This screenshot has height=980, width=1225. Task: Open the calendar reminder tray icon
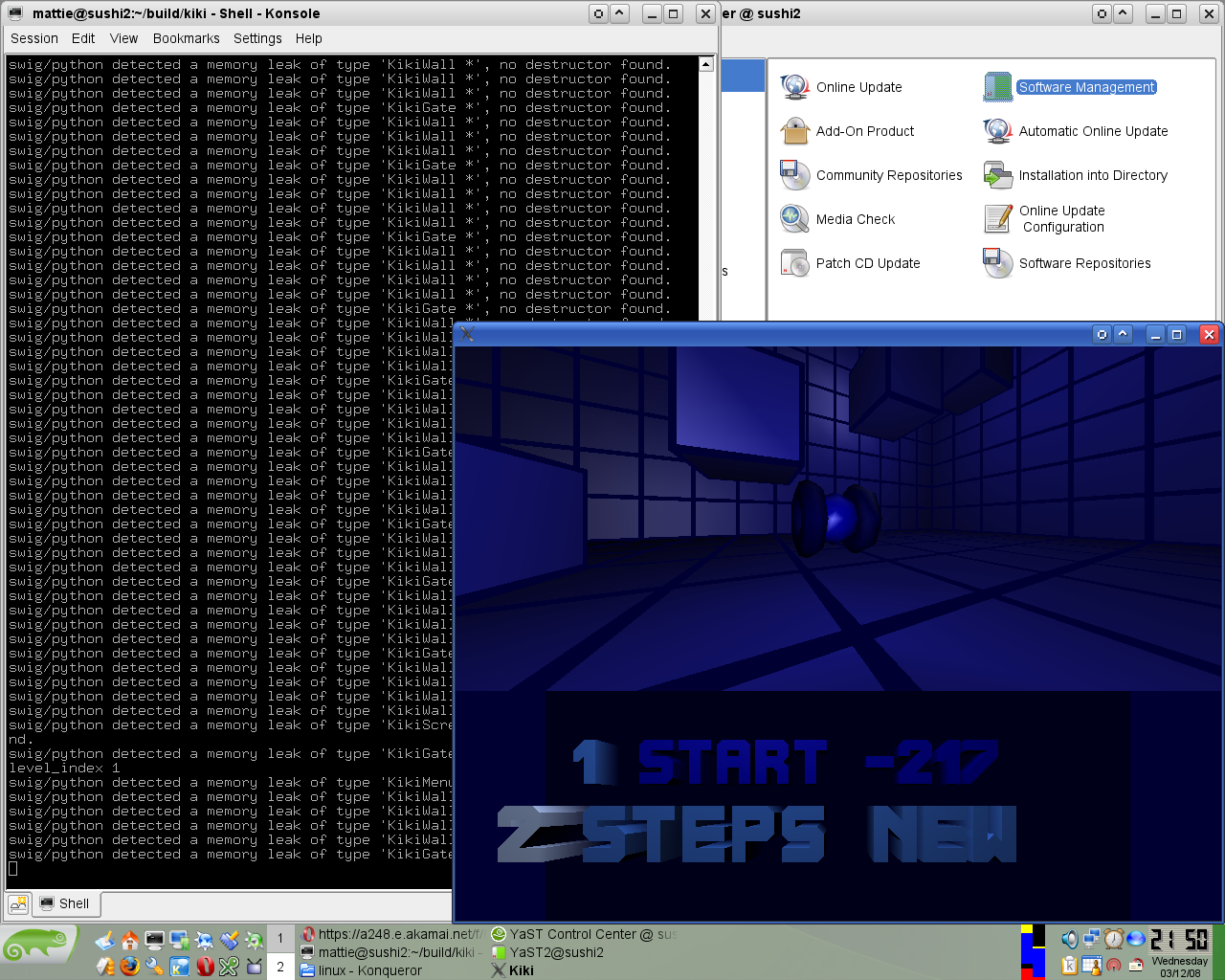1091,965
